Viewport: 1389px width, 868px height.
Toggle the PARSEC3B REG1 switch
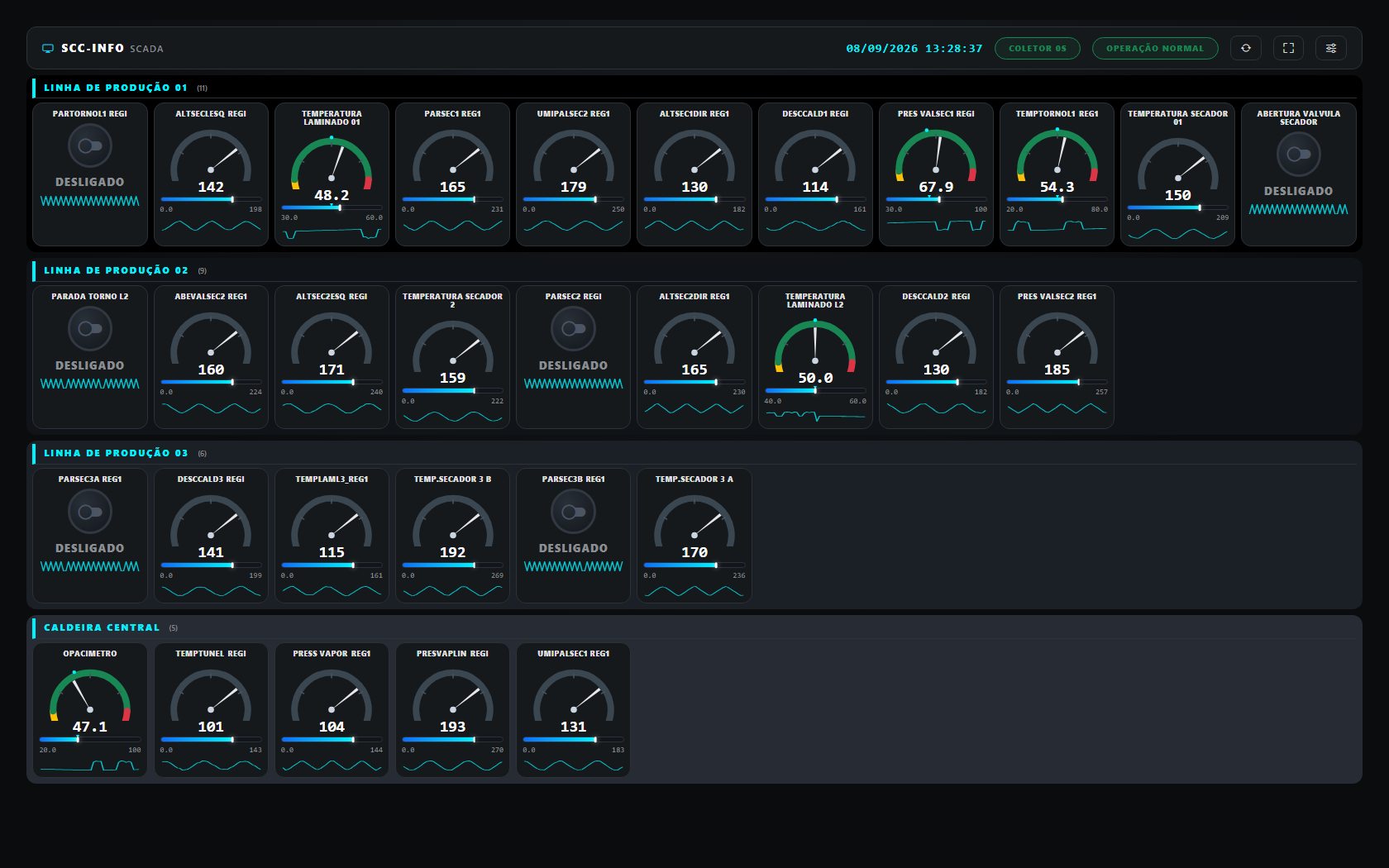click(573, 512)
